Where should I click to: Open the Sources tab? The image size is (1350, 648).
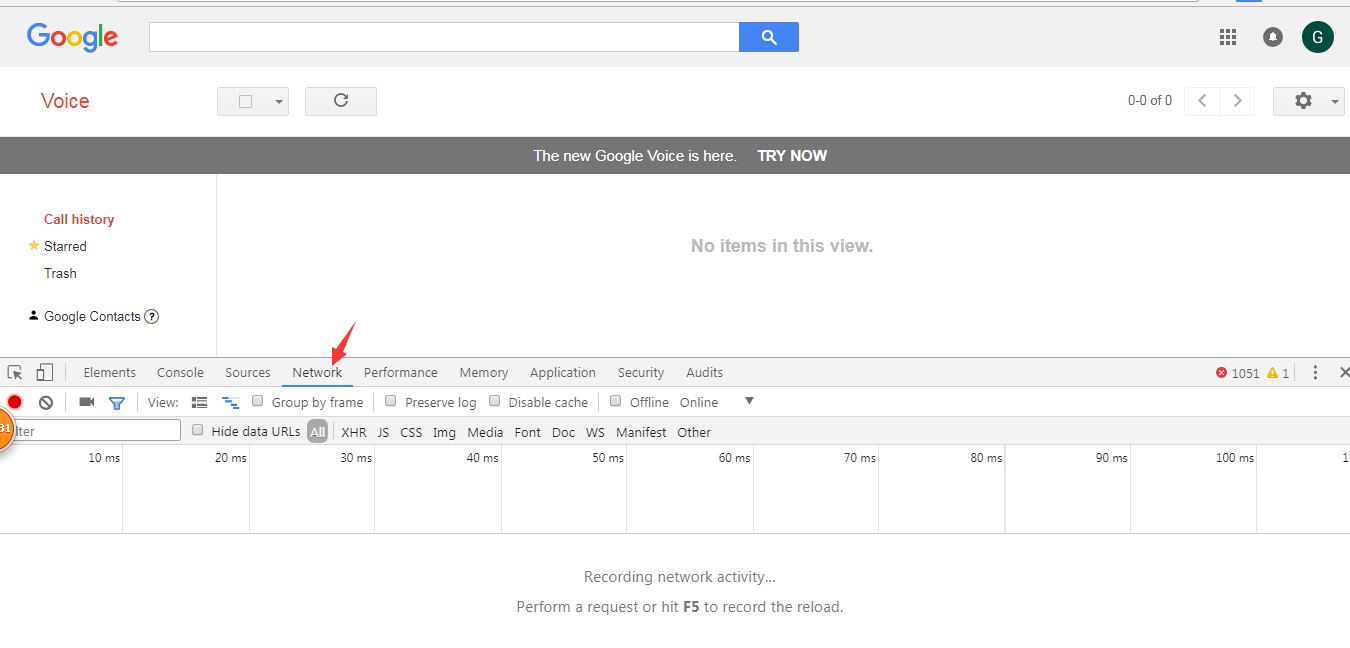click(248, 372)
